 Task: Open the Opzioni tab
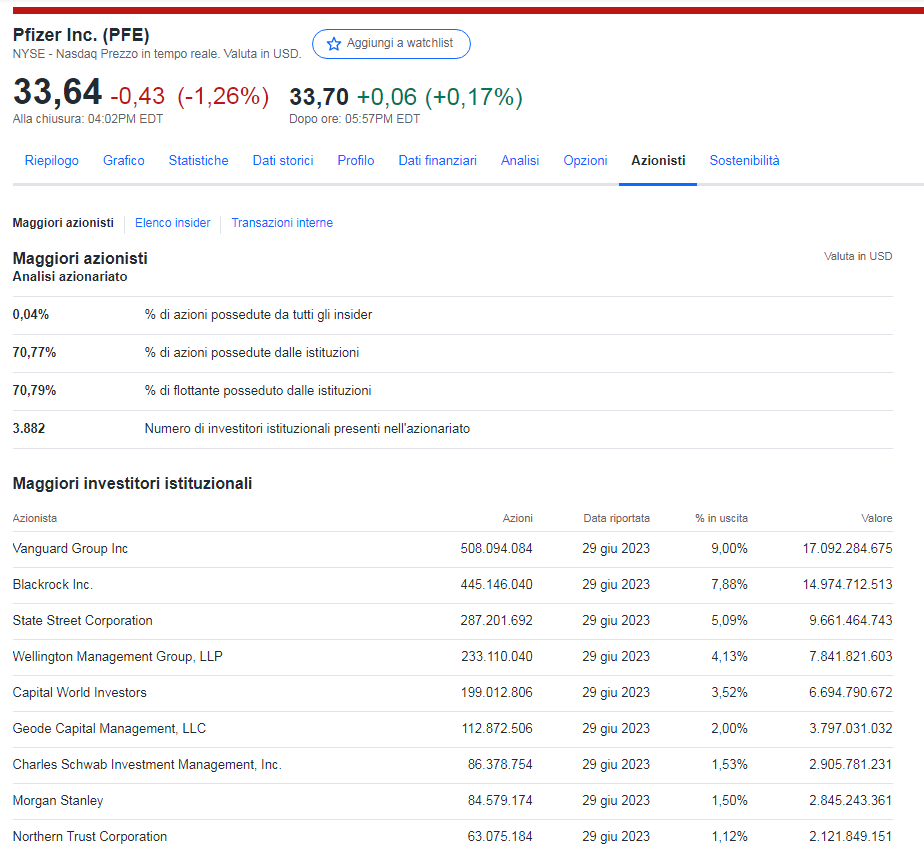[x=585, y=160]
